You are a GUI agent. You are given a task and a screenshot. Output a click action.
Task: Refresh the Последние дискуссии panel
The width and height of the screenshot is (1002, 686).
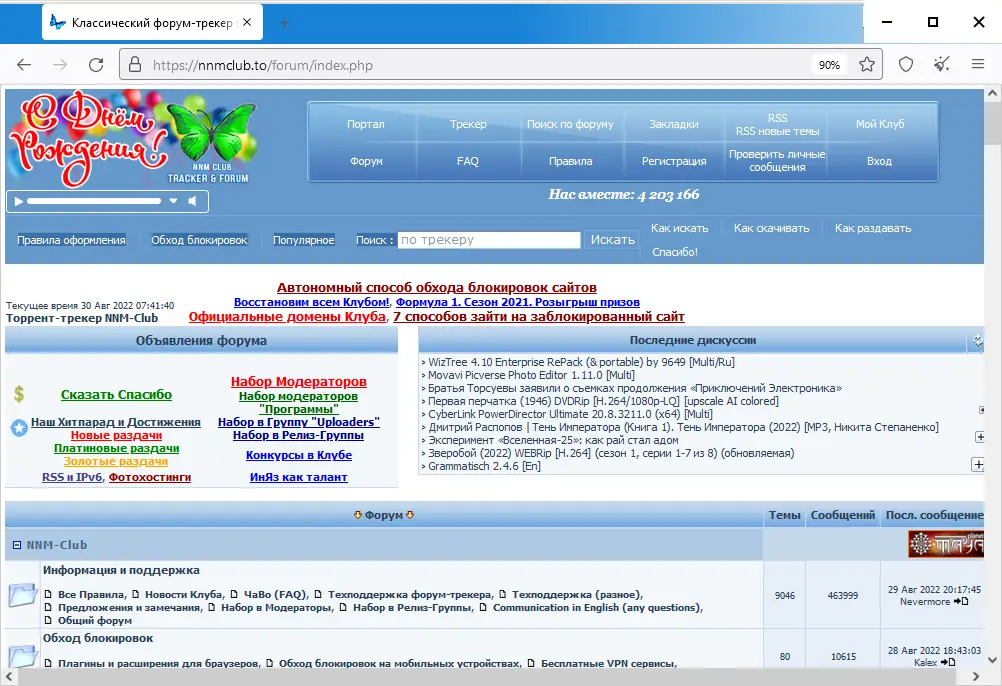[x=977, y=340]
